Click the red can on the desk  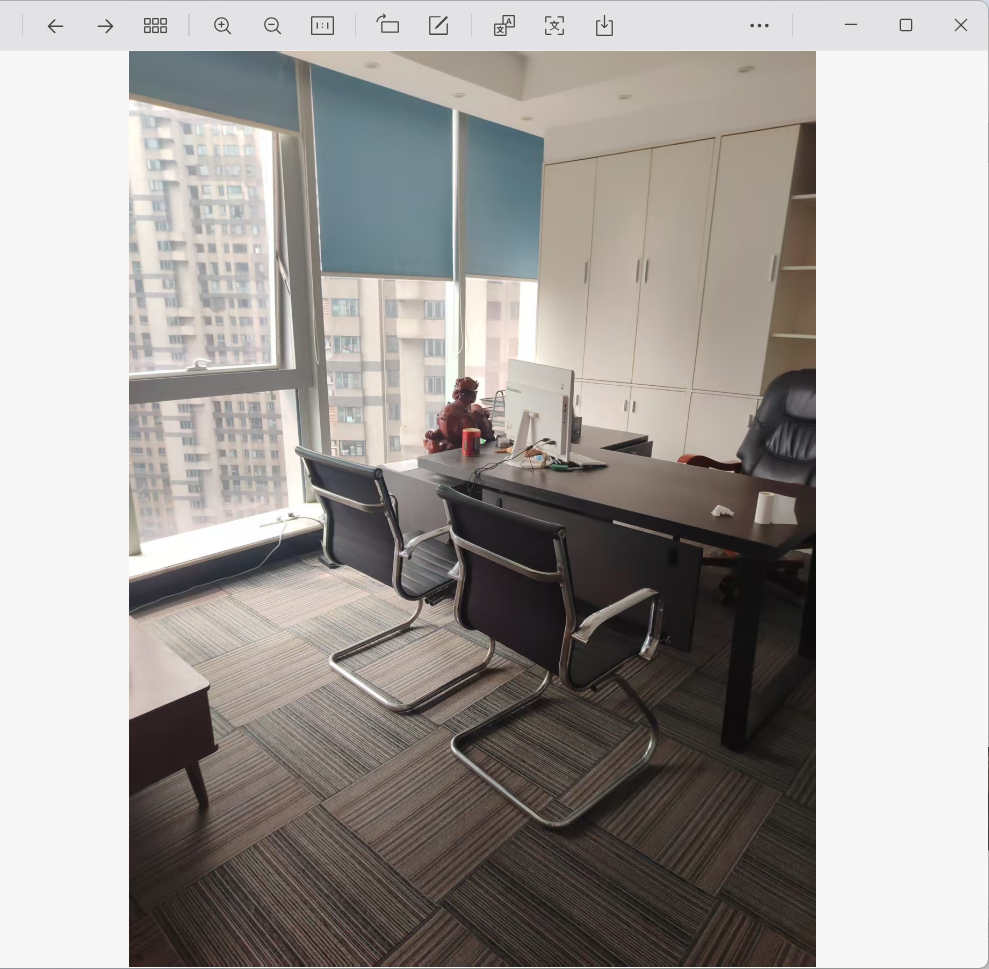click(x=471, y=442)
